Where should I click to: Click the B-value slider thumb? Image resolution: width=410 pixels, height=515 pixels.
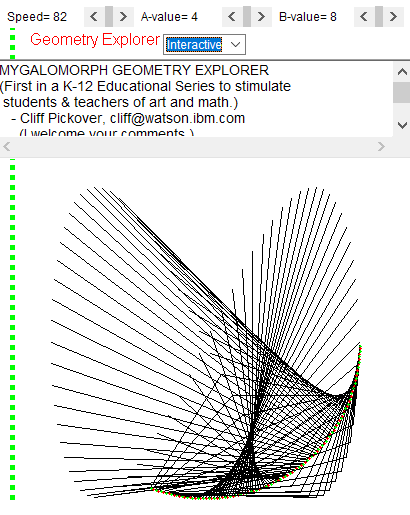coord(379,16)
